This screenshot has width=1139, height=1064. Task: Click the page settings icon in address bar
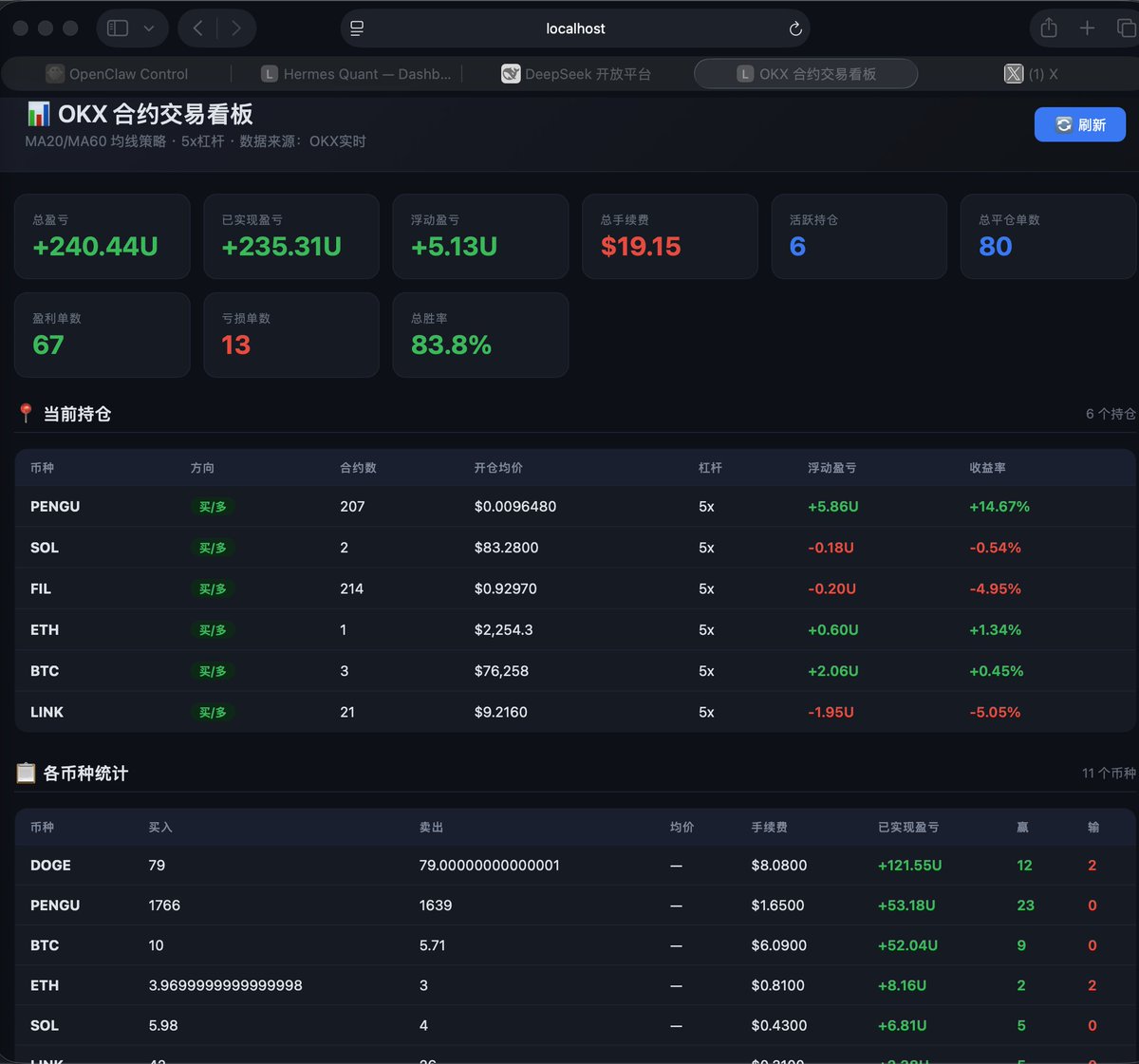point(357,28)
